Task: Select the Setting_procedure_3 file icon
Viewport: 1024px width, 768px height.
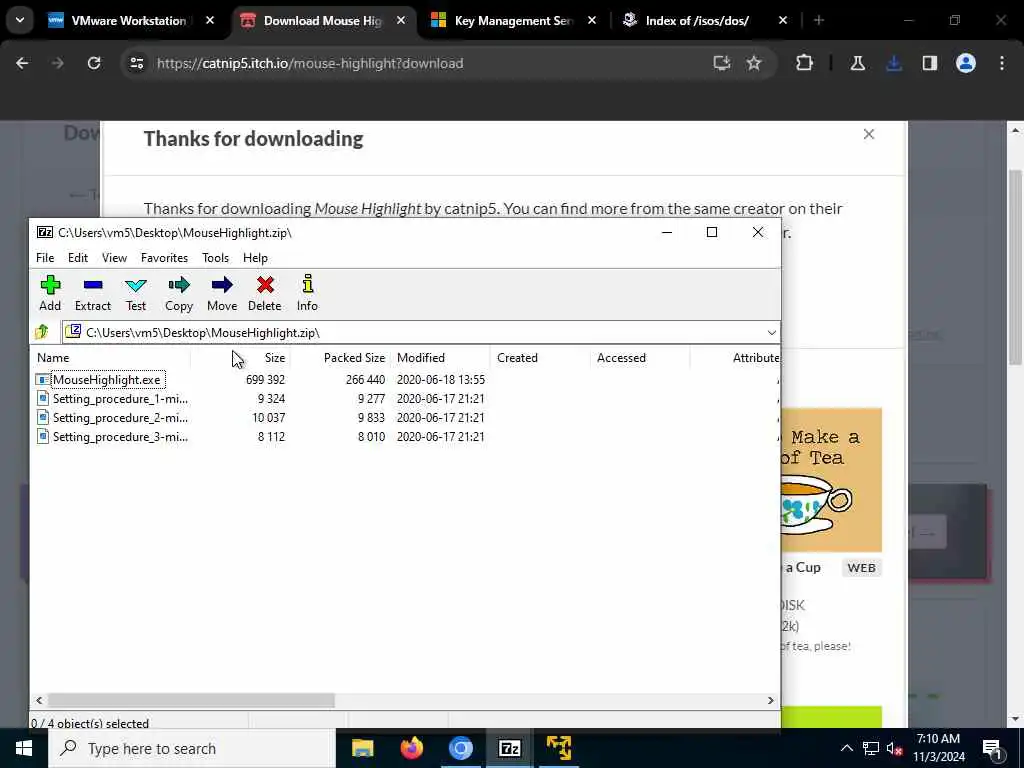Action: pyautogui.click(x=43, y=436)
